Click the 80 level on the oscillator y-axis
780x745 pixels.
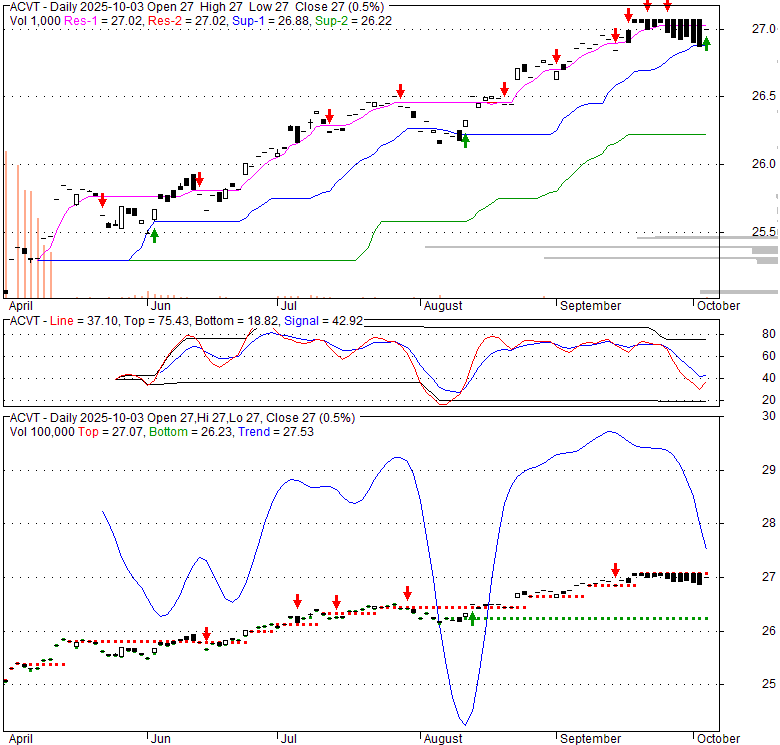[x=741, y=334]
